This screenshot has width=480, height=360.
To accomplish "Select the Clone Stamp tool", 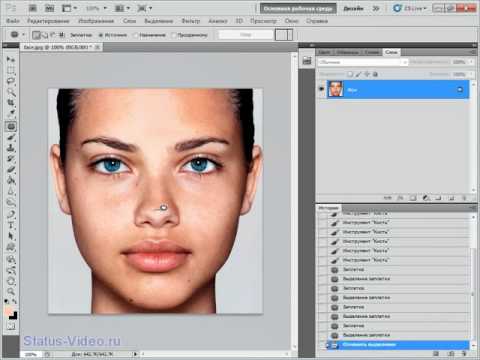I will click(11, 148).
